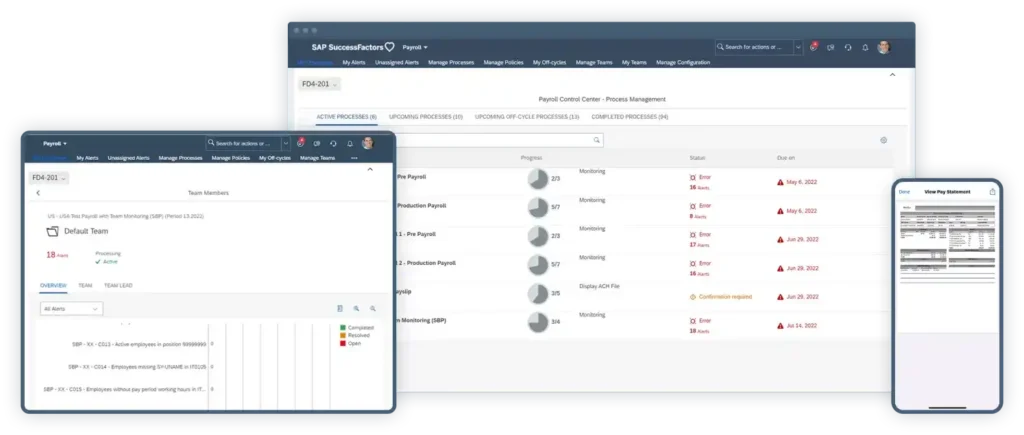Screen dimensions: 1024x435
Task: Open Upcoming Off-Cycle Processes (13) tab
Action: pyautogui.click(x=527, y=117)
